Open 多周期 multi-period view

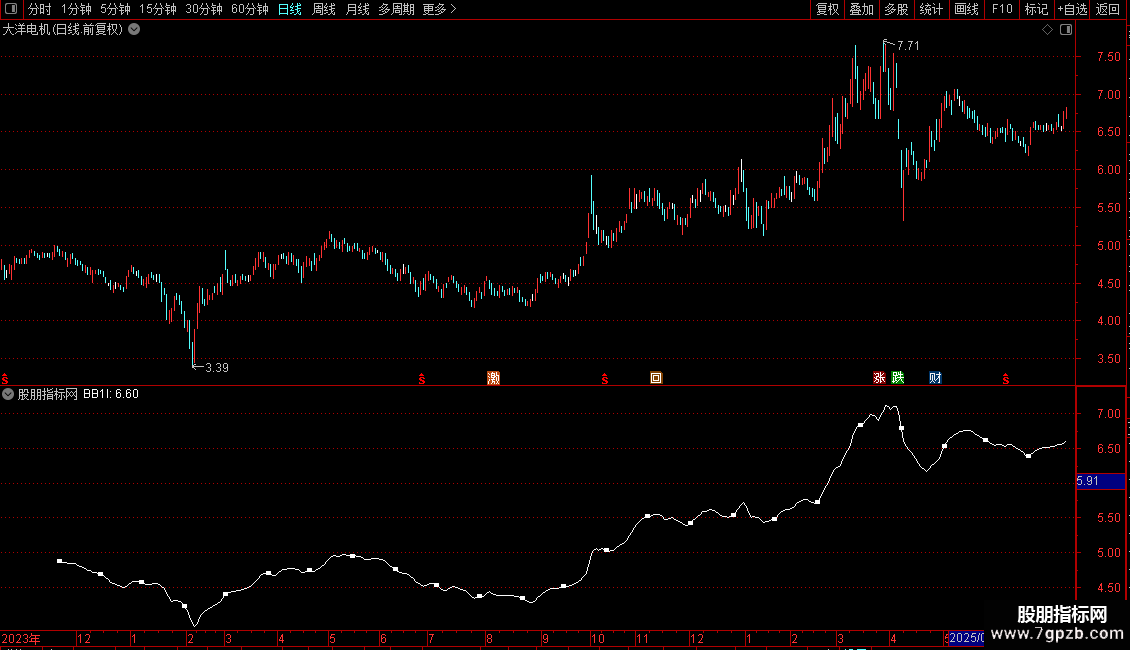[x=396, y=9]
